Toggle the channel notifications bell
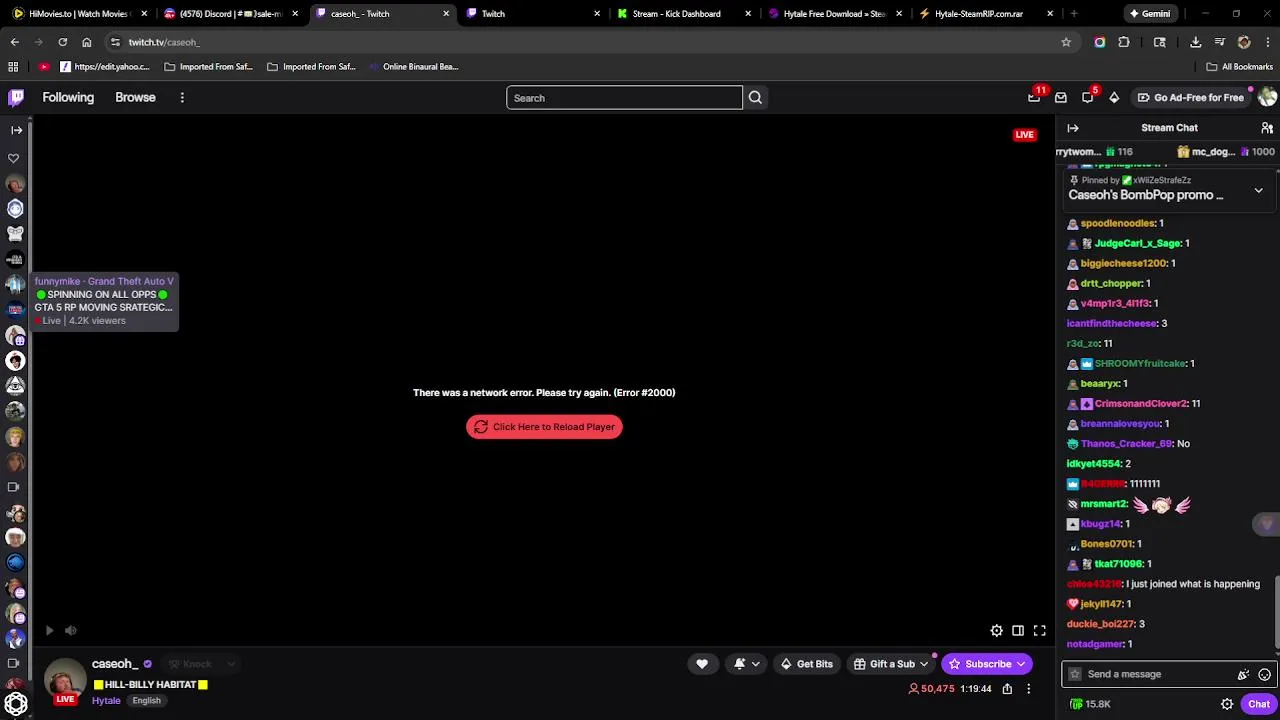The image size is (1280, 720). (x=740, y=664)
